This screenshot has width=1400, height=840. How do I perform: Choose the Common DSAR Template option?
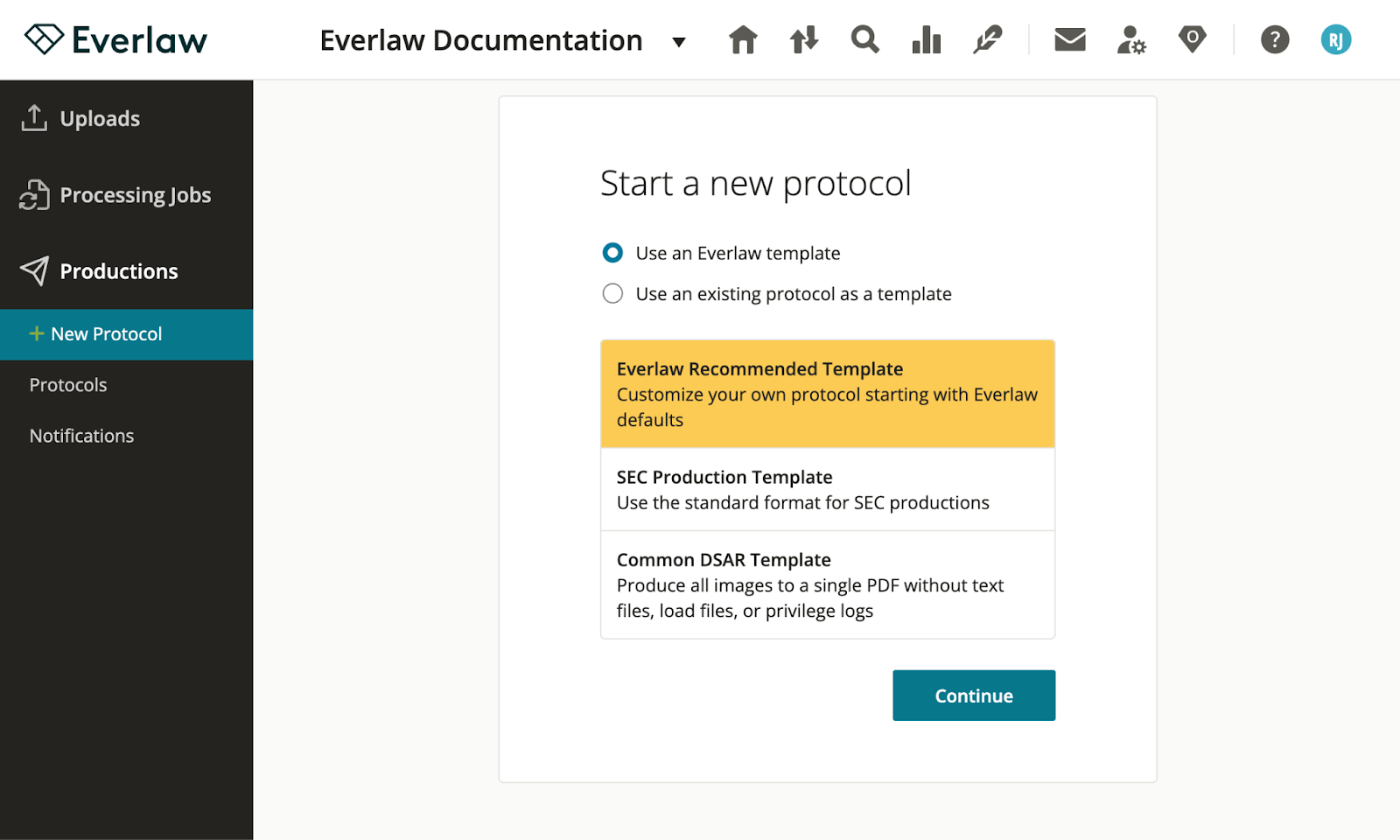828,584
